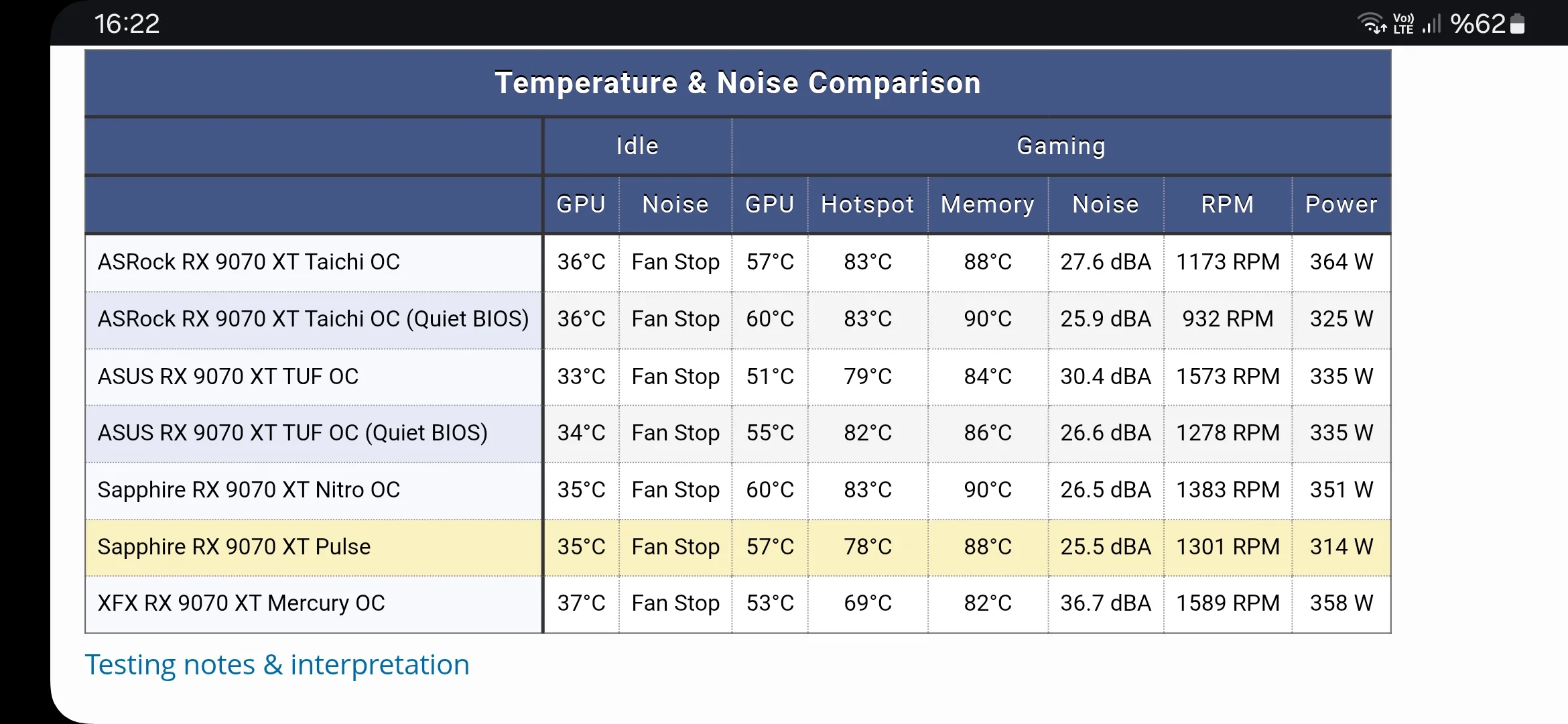1568x724 pixels.
Task: Click the Hotspot column header
Action: tap(867, 204)
